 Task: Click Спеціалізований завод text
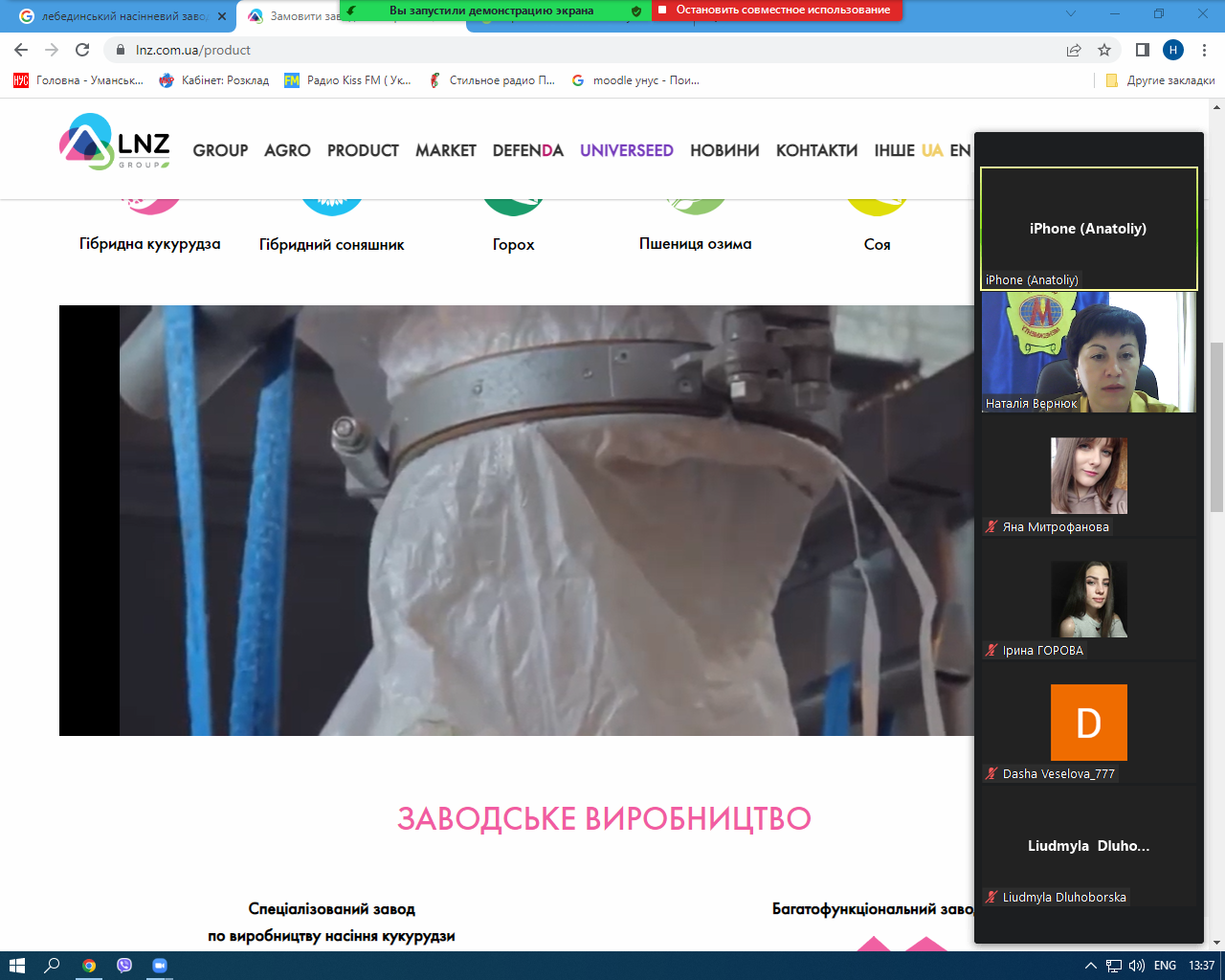click(332, 909)
